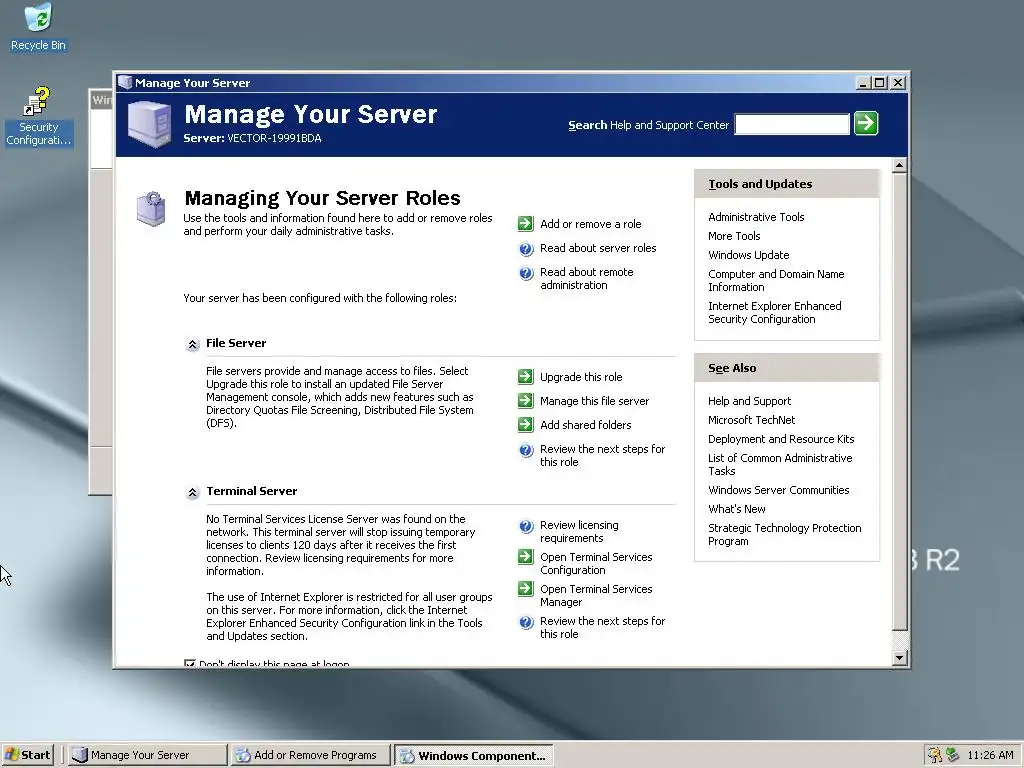Viewport: 1024px width, 768px height.
Task: Collapse the File Server role section
Action: point(193,344)
